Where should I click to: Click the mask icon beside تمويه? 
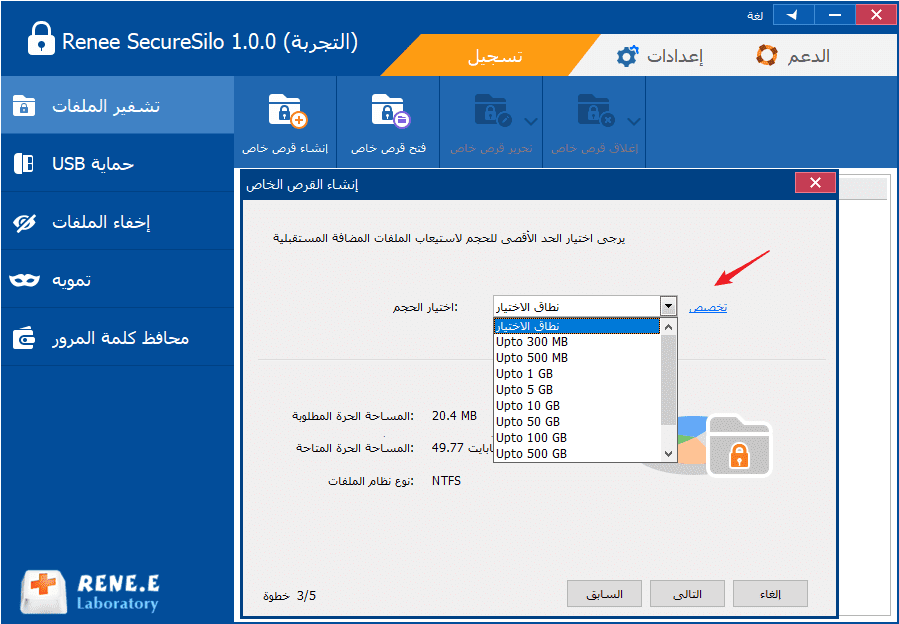click(x=25, y=280)
